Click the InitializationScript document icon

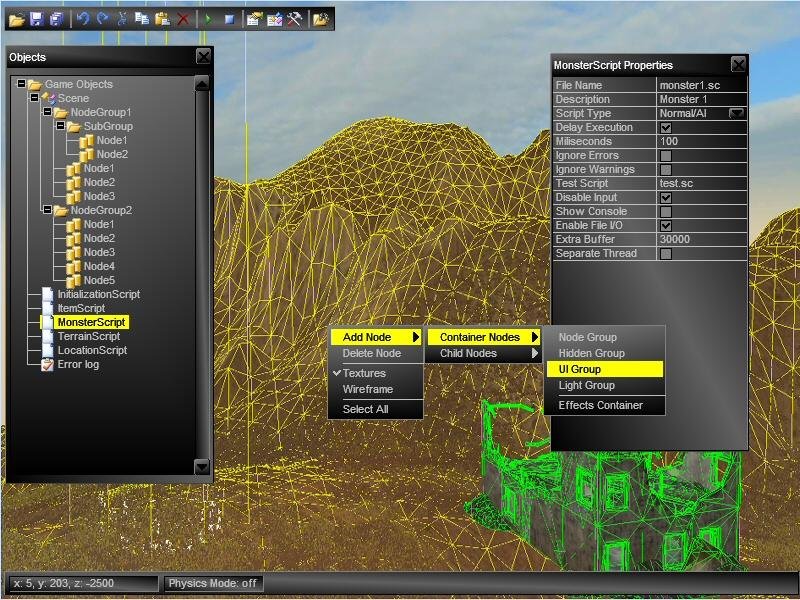pyautogui.click(x=47, y=294)
